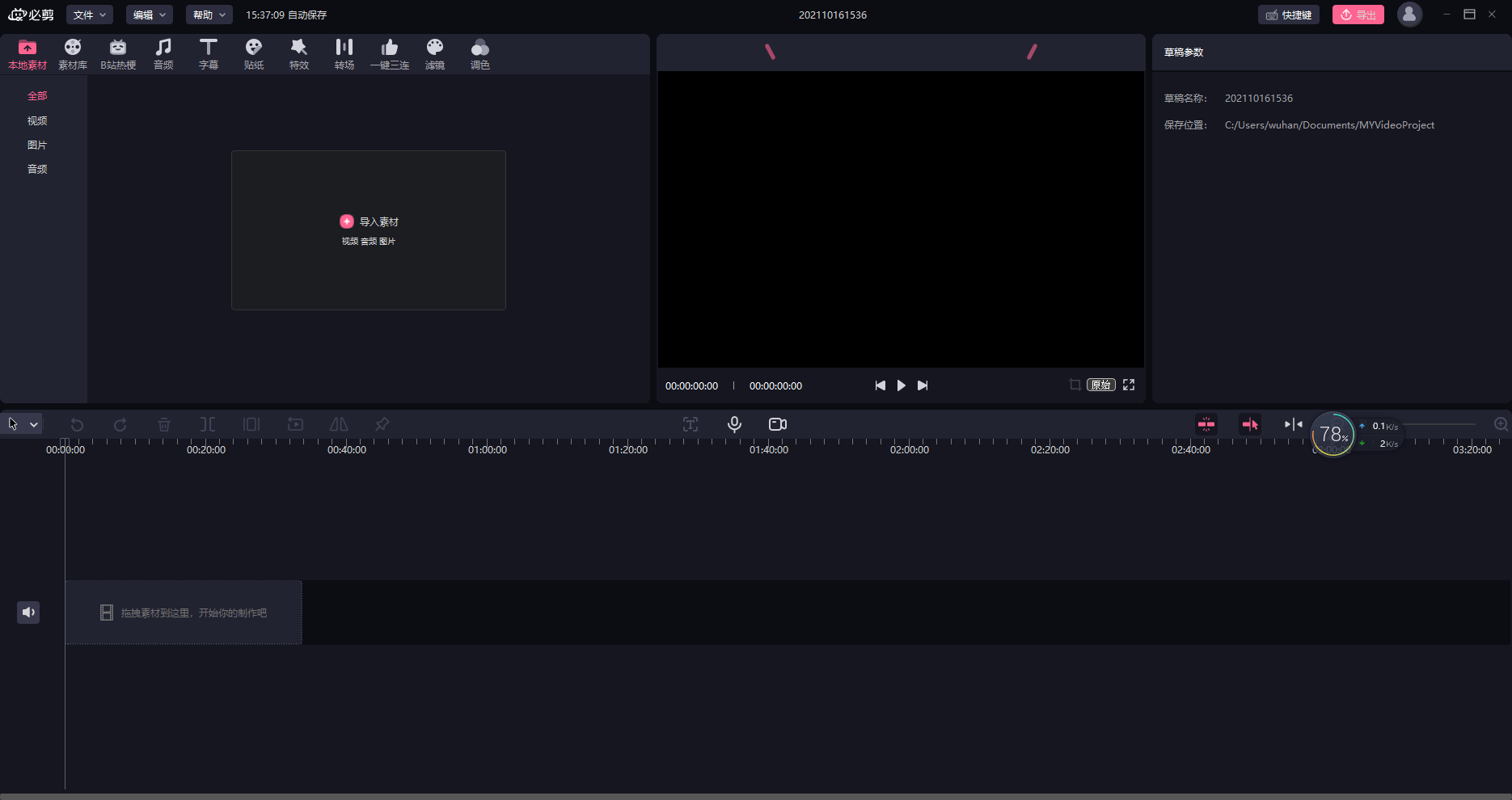1512x800 pixels.
Task: Mute the main video track
Action: coord(28,613)
